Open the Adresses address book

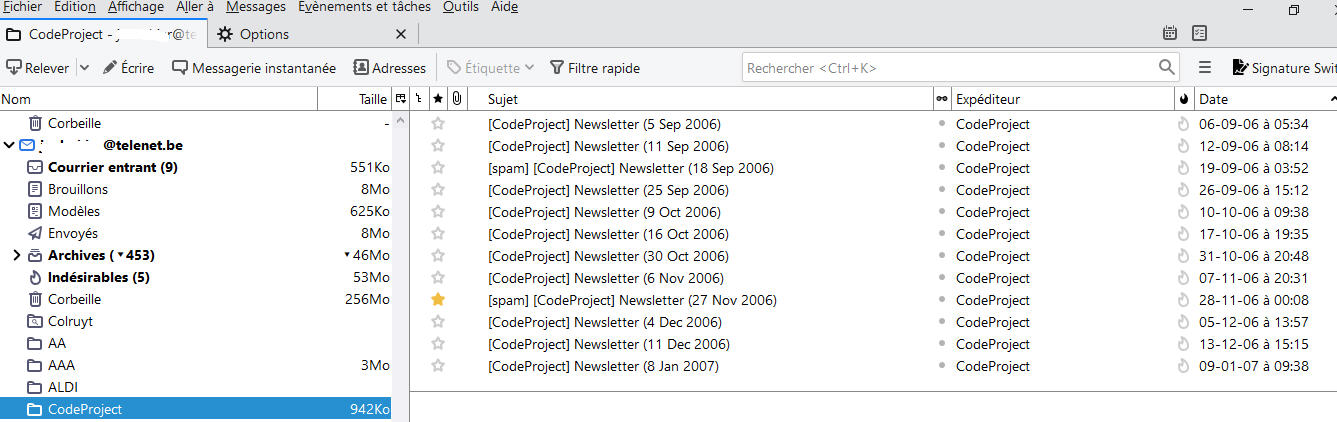[389, 68]
